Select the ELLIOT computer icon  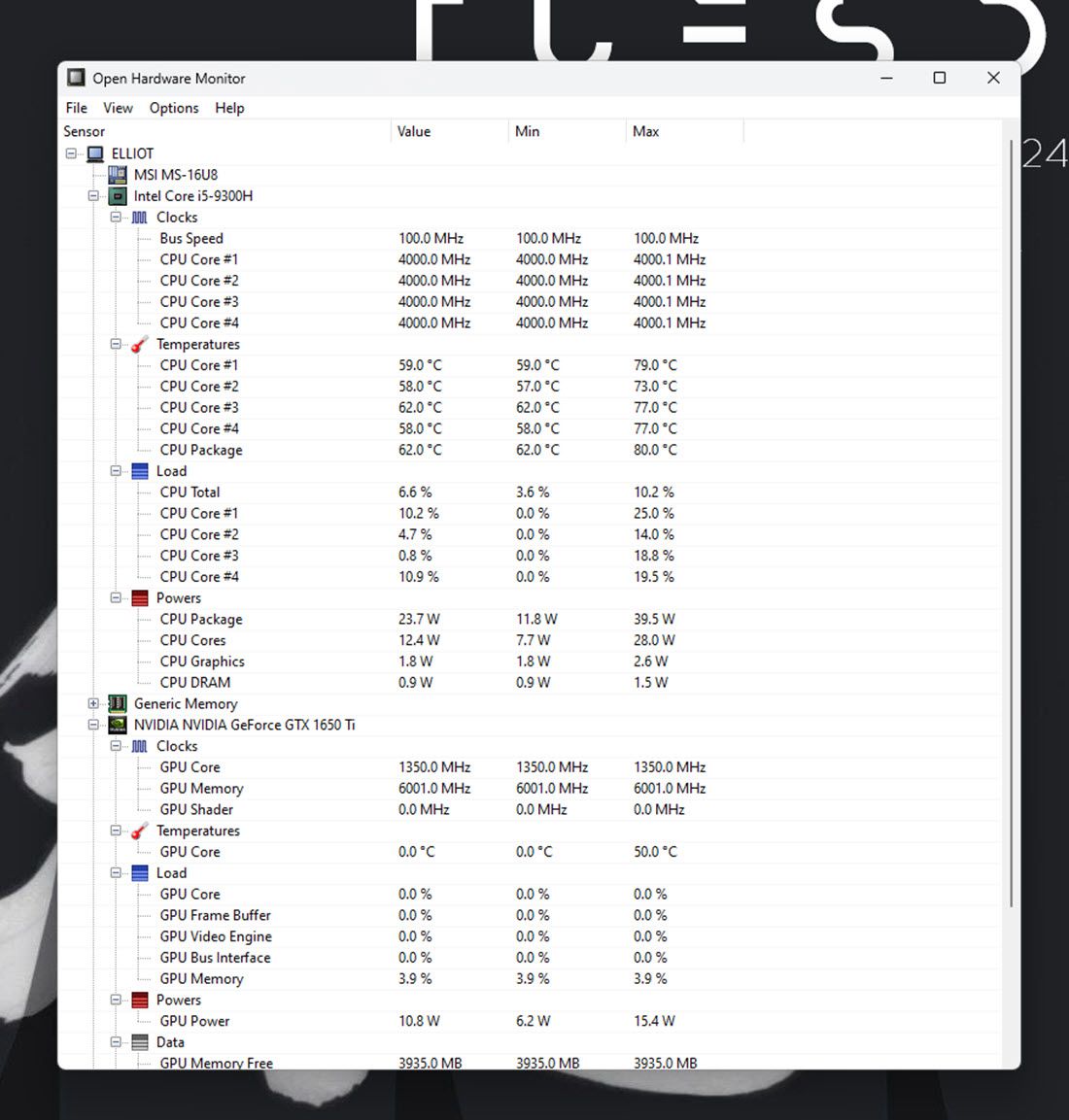point(95,153)
